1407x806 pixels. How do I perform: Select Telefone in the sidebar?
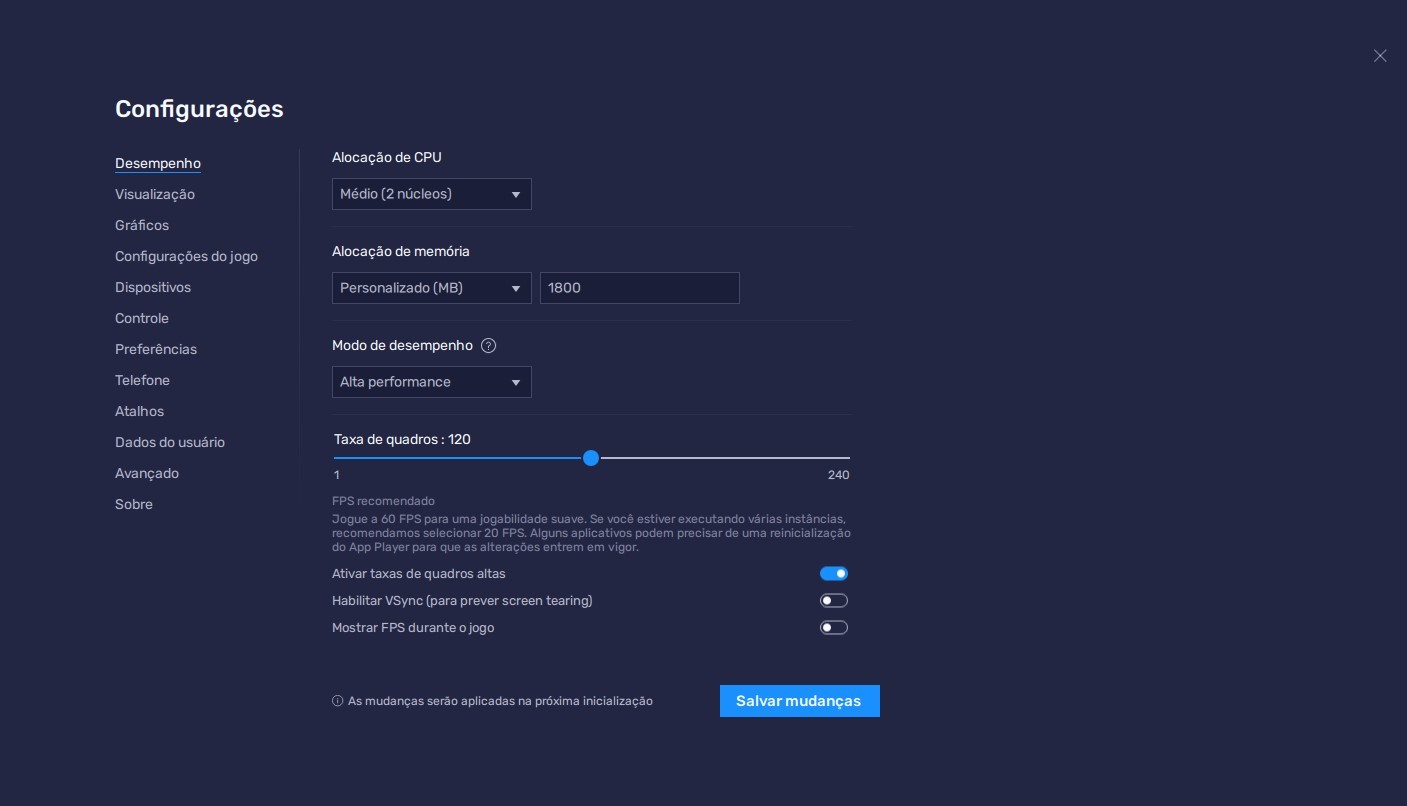142,380
